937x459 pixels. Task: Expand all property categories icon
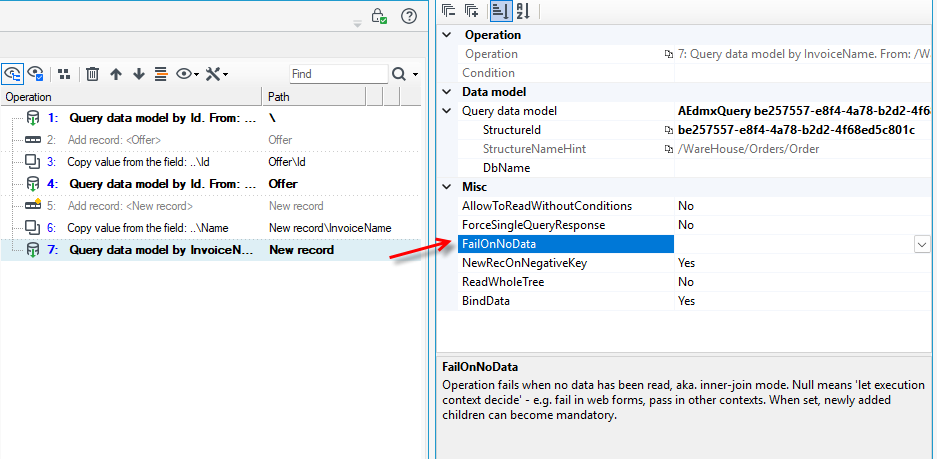point(471,11)
